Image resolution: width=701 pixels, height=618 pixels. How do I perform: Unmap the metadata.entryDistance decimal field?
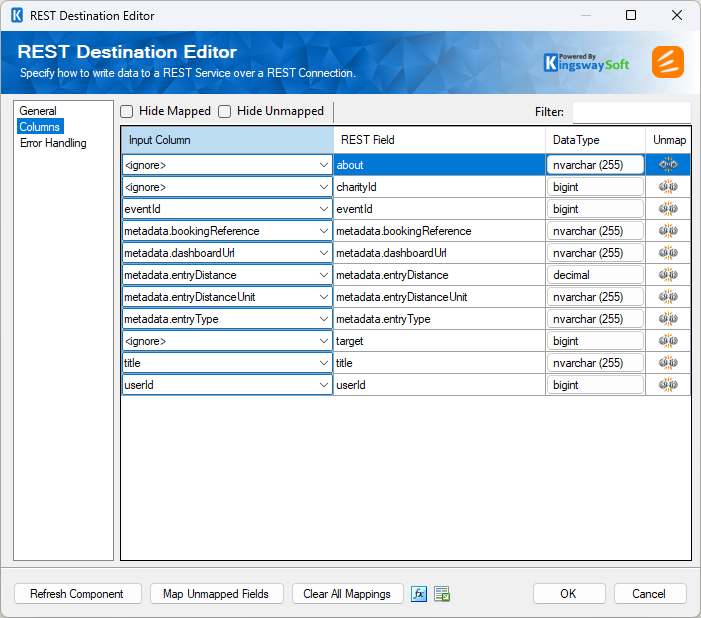(668, 275)
